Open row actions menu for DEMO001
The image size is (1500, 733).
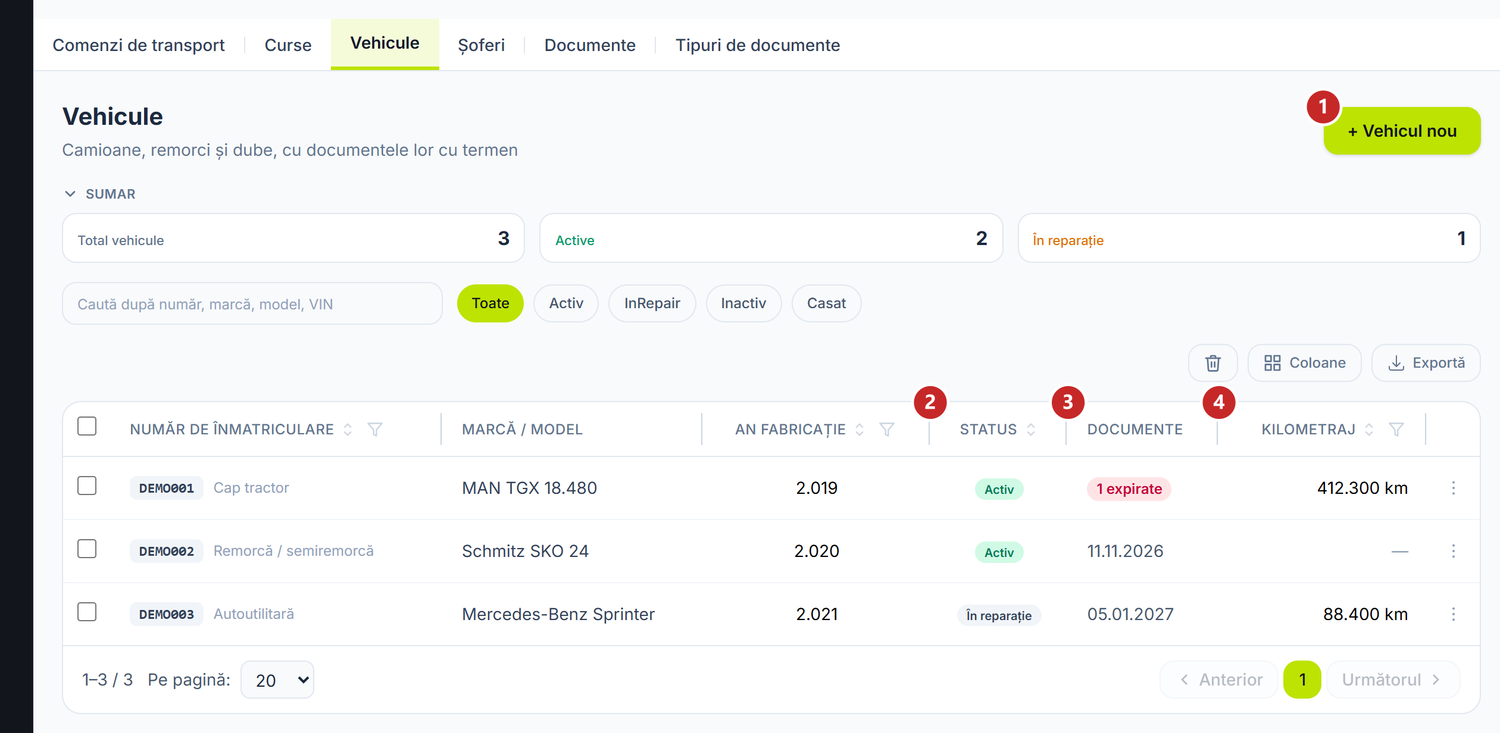tap(1453, 488)
